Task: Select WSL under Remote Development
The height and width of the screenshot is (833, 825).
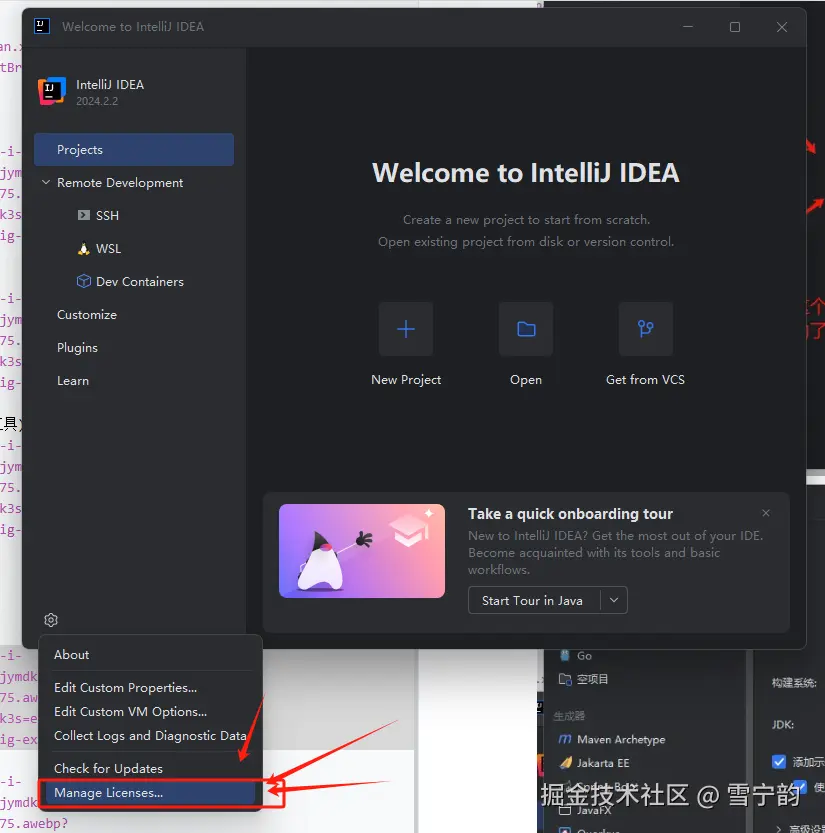Action: 108,249
